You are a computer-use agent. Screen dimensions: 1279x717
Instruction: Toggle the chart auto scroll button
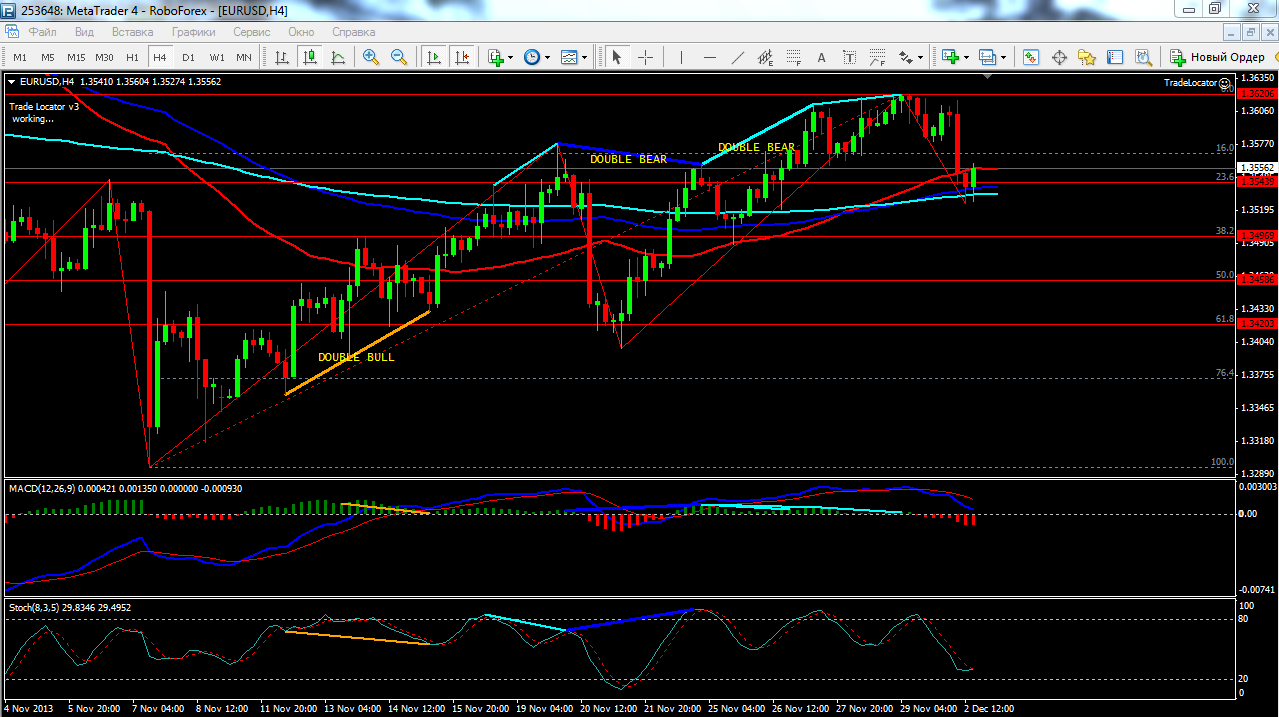coord(434,57)
